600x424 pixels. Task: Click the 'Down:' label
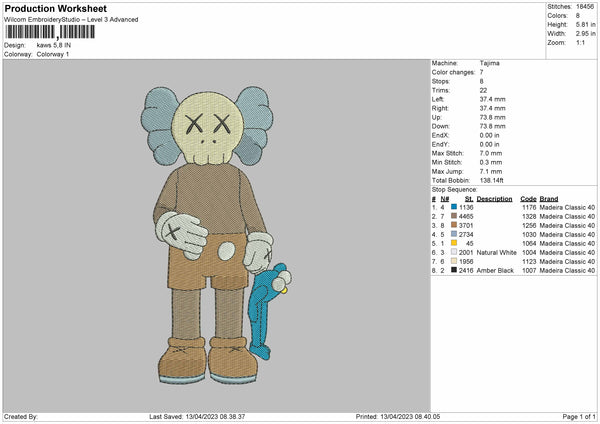pyautogui.click(x=440, y=126)
